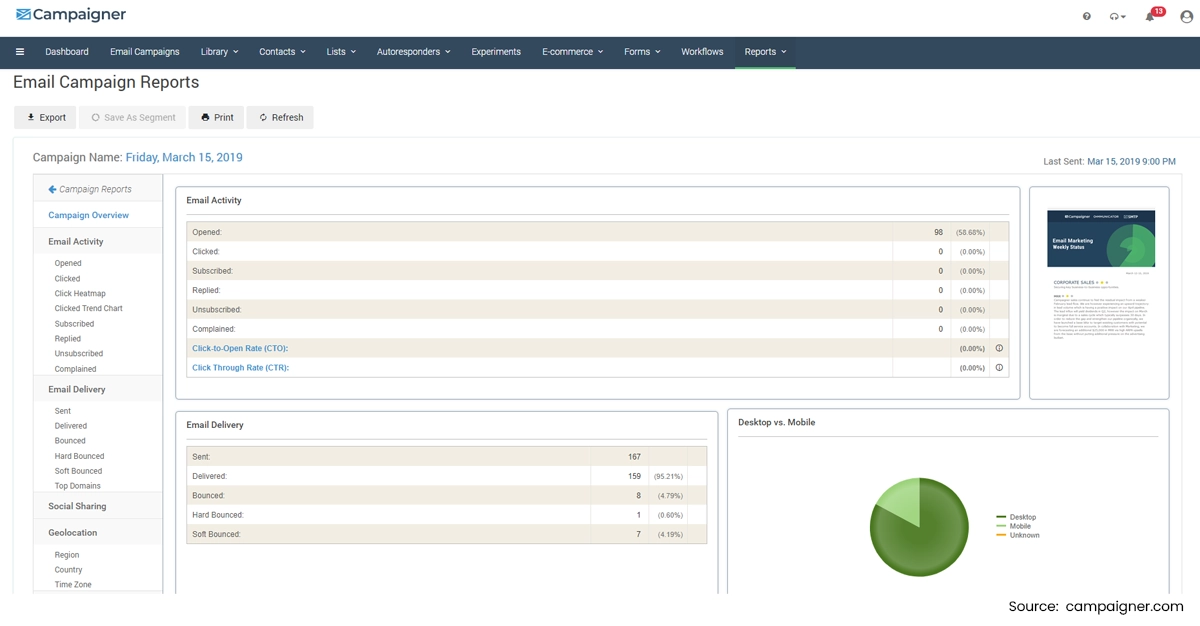Refresh the report data

coord(280,117)
